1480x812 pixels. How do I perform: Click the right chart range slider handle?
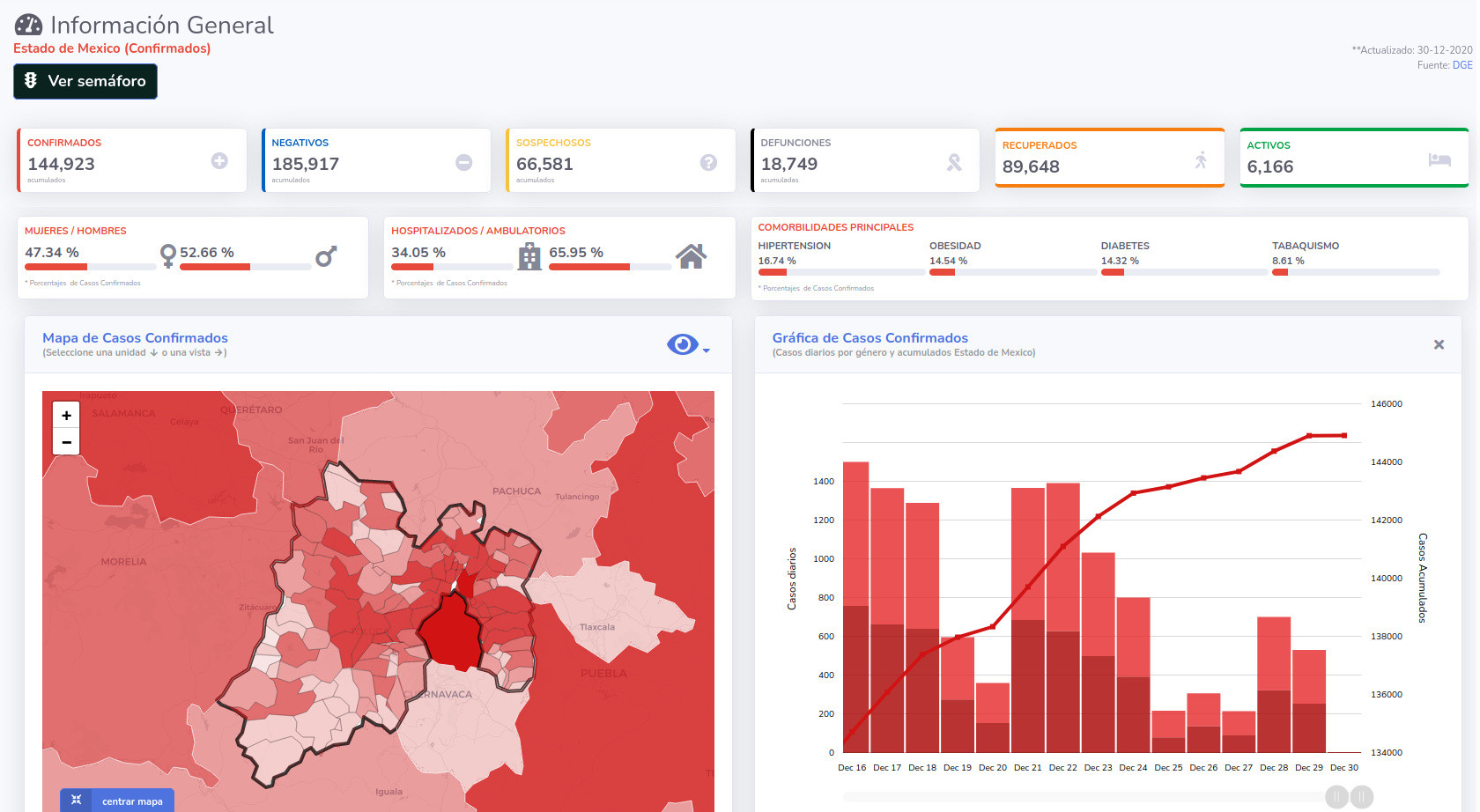coord(1362,797)
